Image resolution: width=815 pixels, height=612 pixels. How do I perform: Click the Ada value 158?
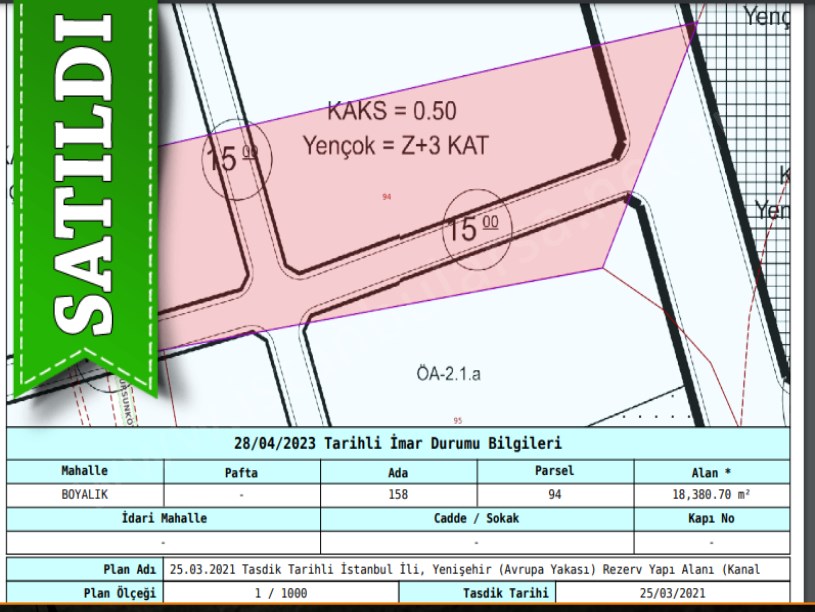click(398, 494)
